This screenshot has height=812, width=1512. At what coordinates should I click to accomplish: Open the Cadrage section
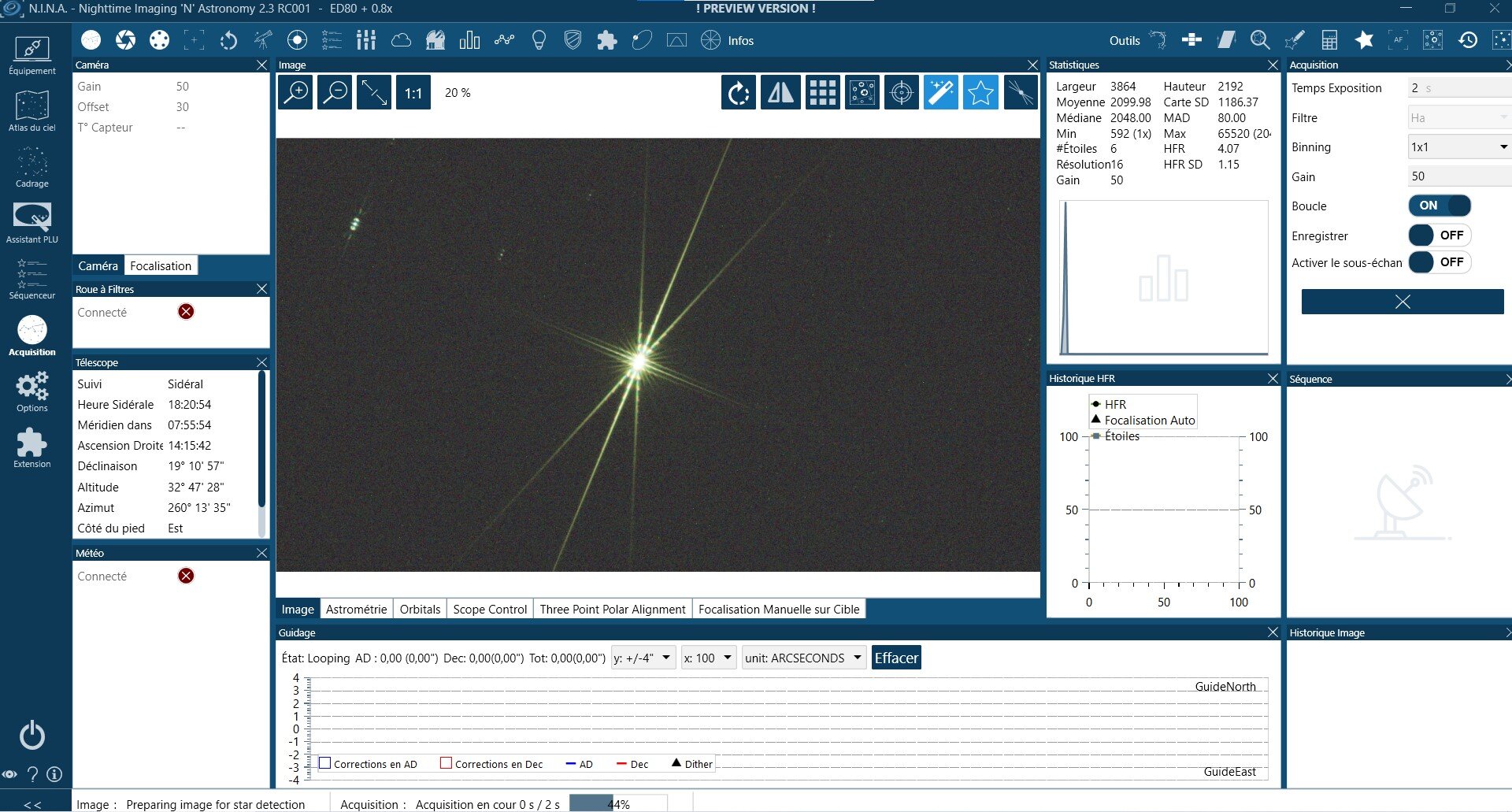point(32,167)
